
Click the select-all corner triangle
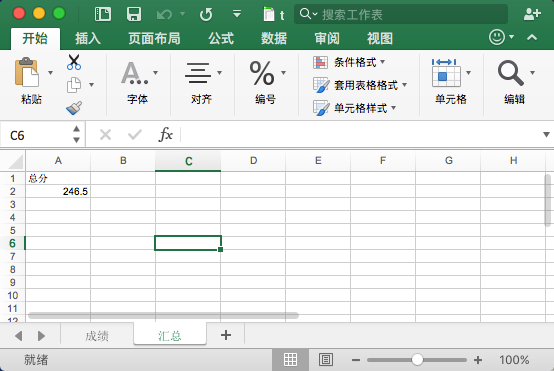point(16,161)
